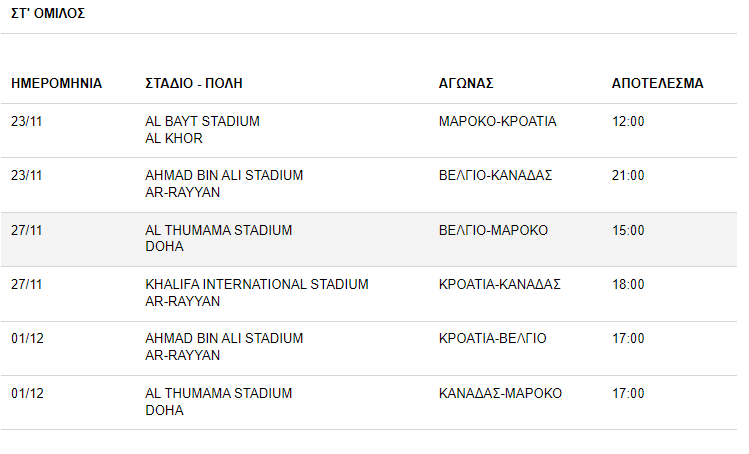Open the ΒΕΛΓΙΟ-ΜΑΡΟΚΟ match row
This screenshot has height=454, width=749.
[x=369, y=239]
